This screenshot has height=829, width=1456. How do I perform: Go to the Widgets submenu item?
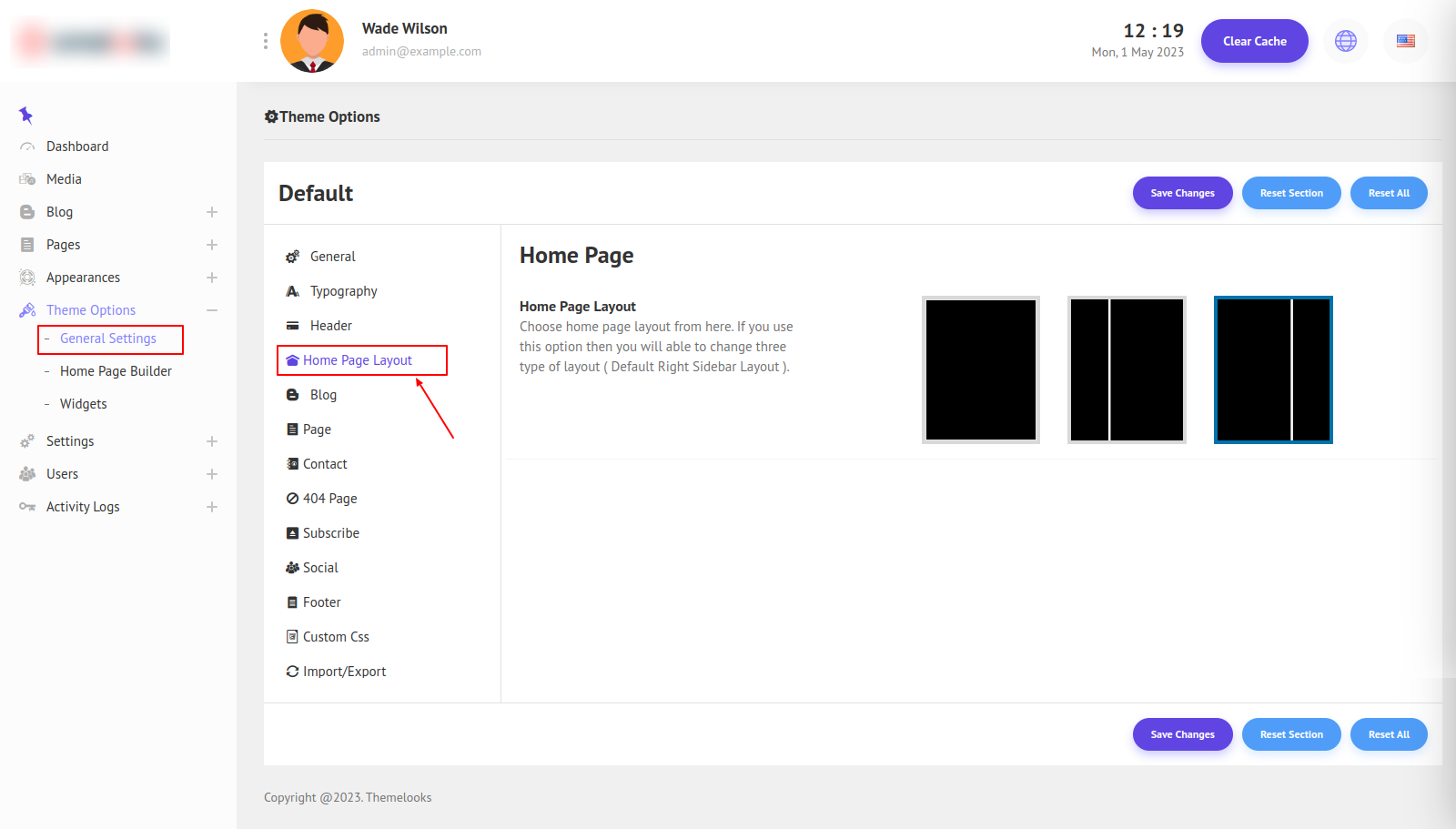tap(83, 404)
